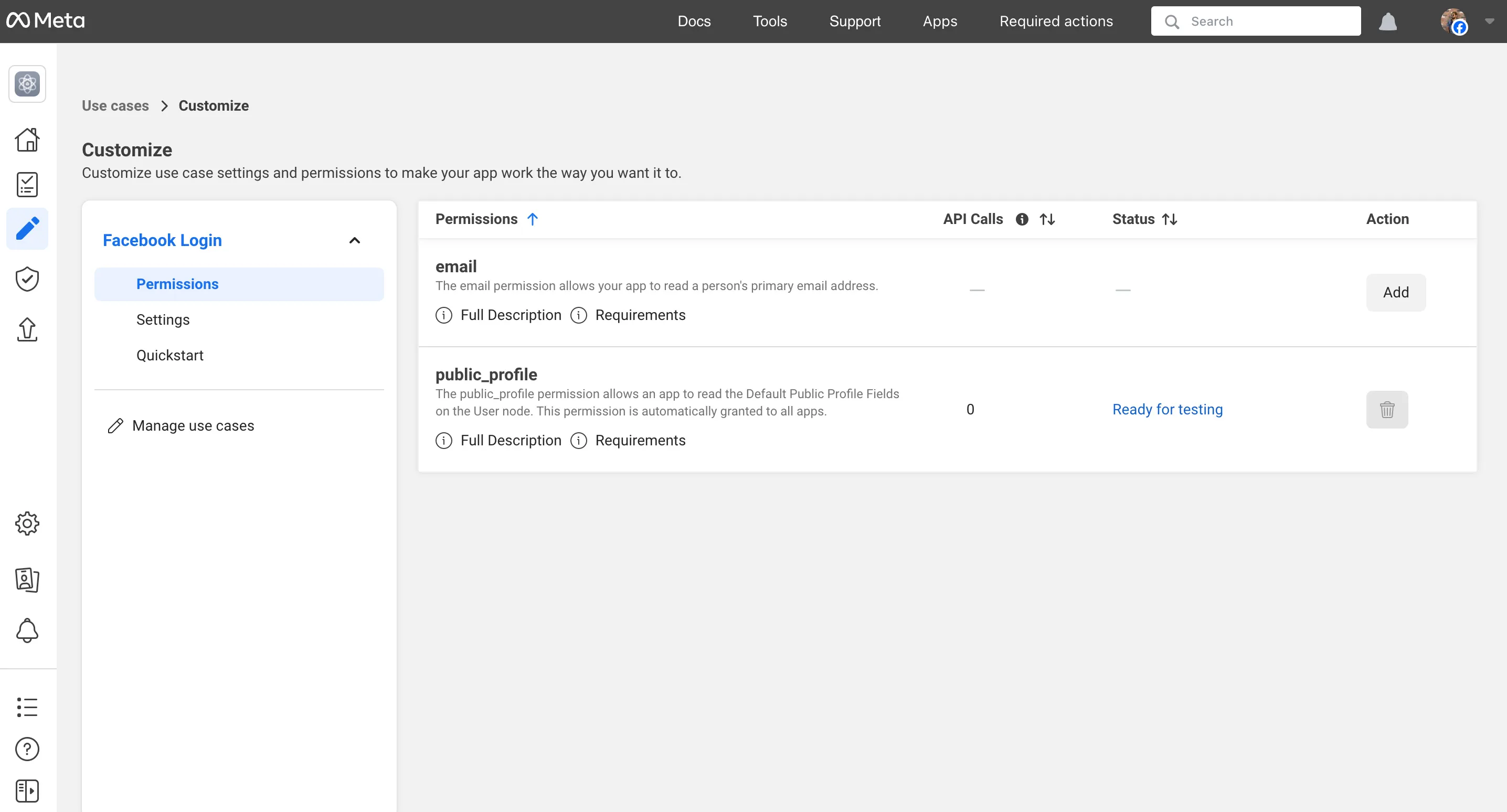Open the account profile dropdown arrow
Image resolution: width=1507 pixels, height=812 pixels.
pos(1490,21)
